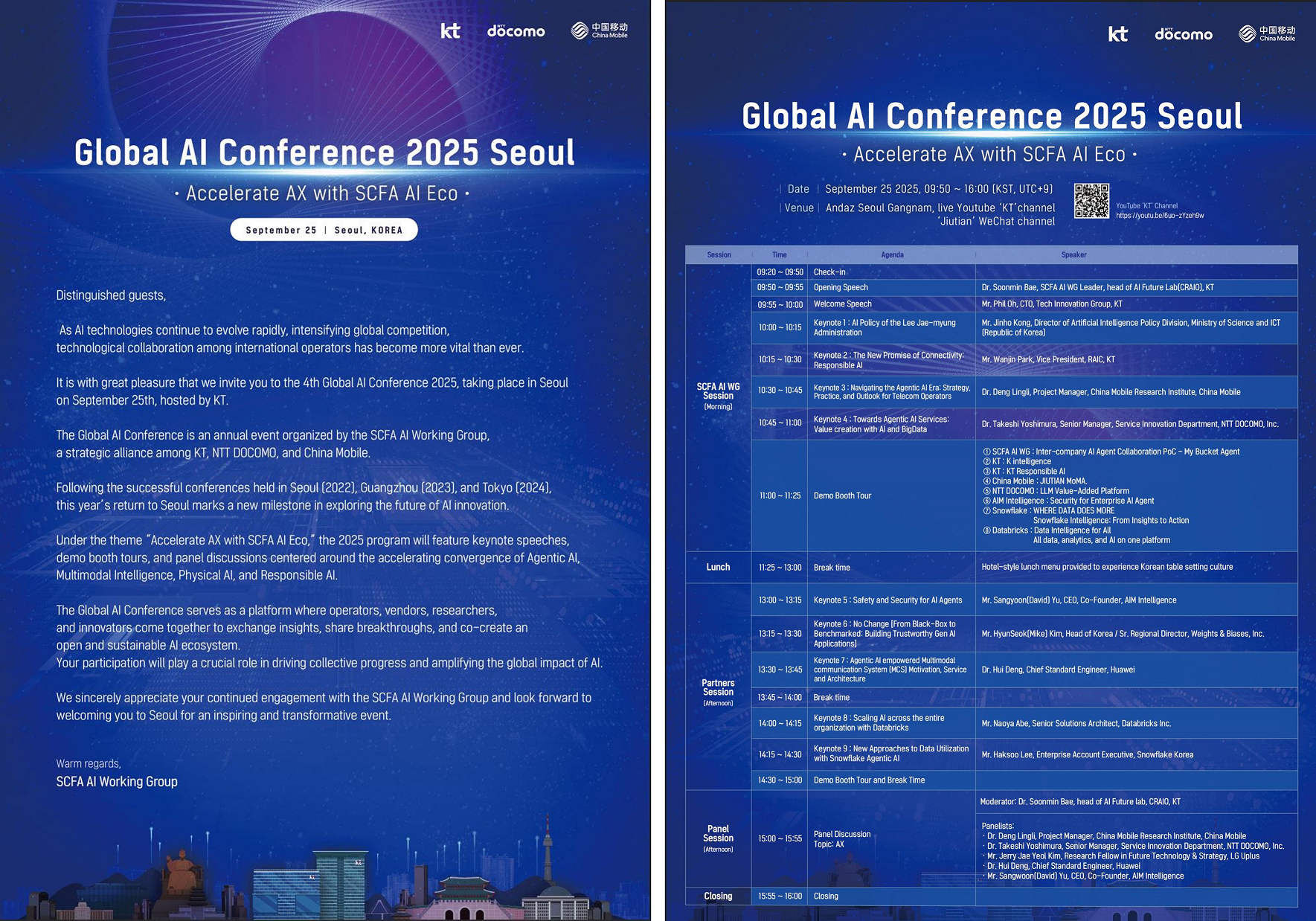Click the "Opening Speech" agenda cell

pos(891,287)
